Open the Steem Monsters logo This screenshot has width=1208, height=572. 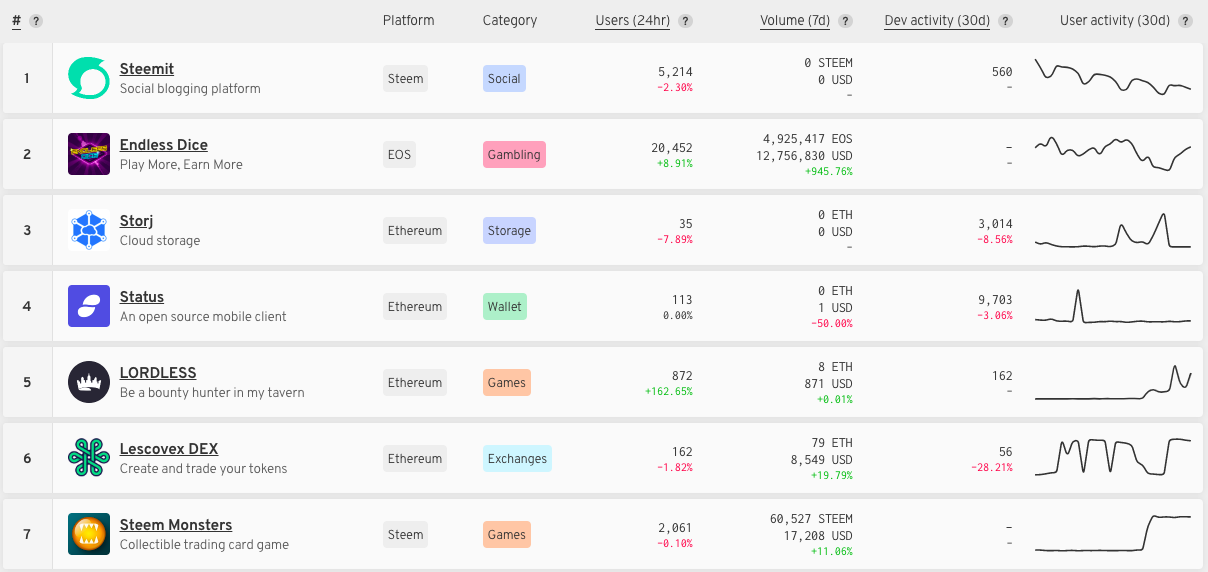tap(89, 534)
